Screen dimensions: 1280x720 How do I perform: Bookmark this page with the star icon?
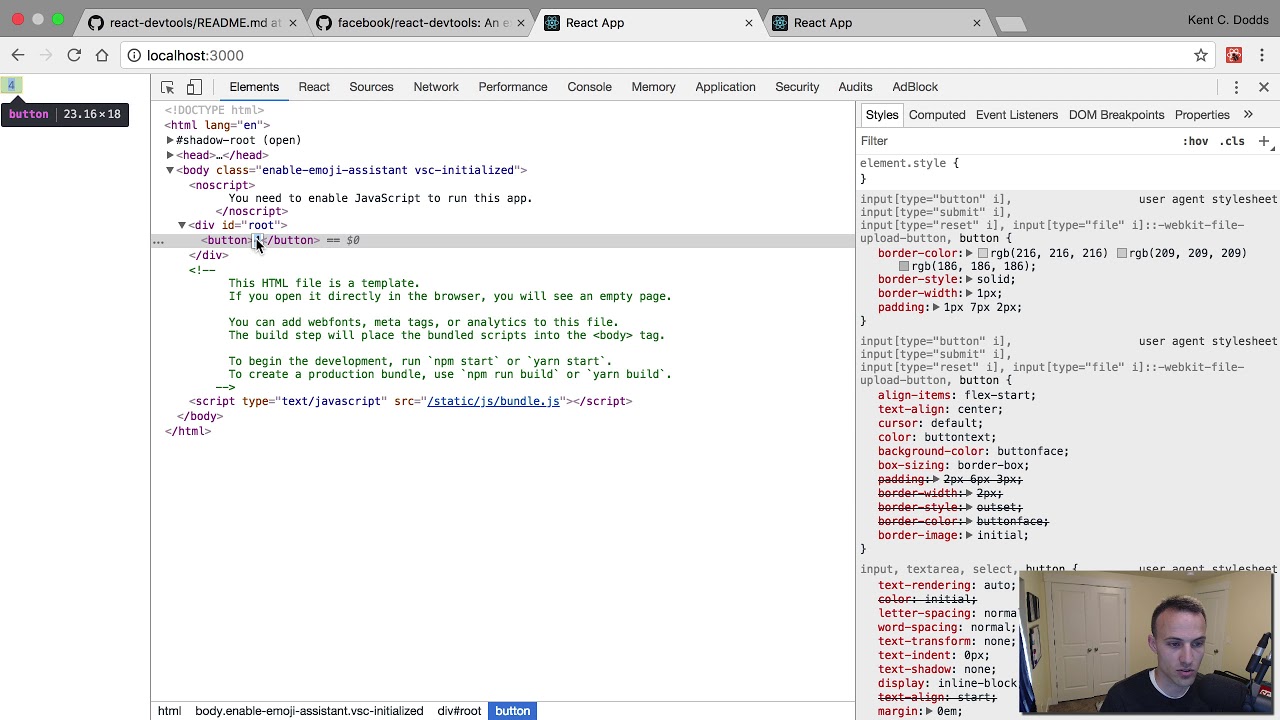(x=1201, y=55)
